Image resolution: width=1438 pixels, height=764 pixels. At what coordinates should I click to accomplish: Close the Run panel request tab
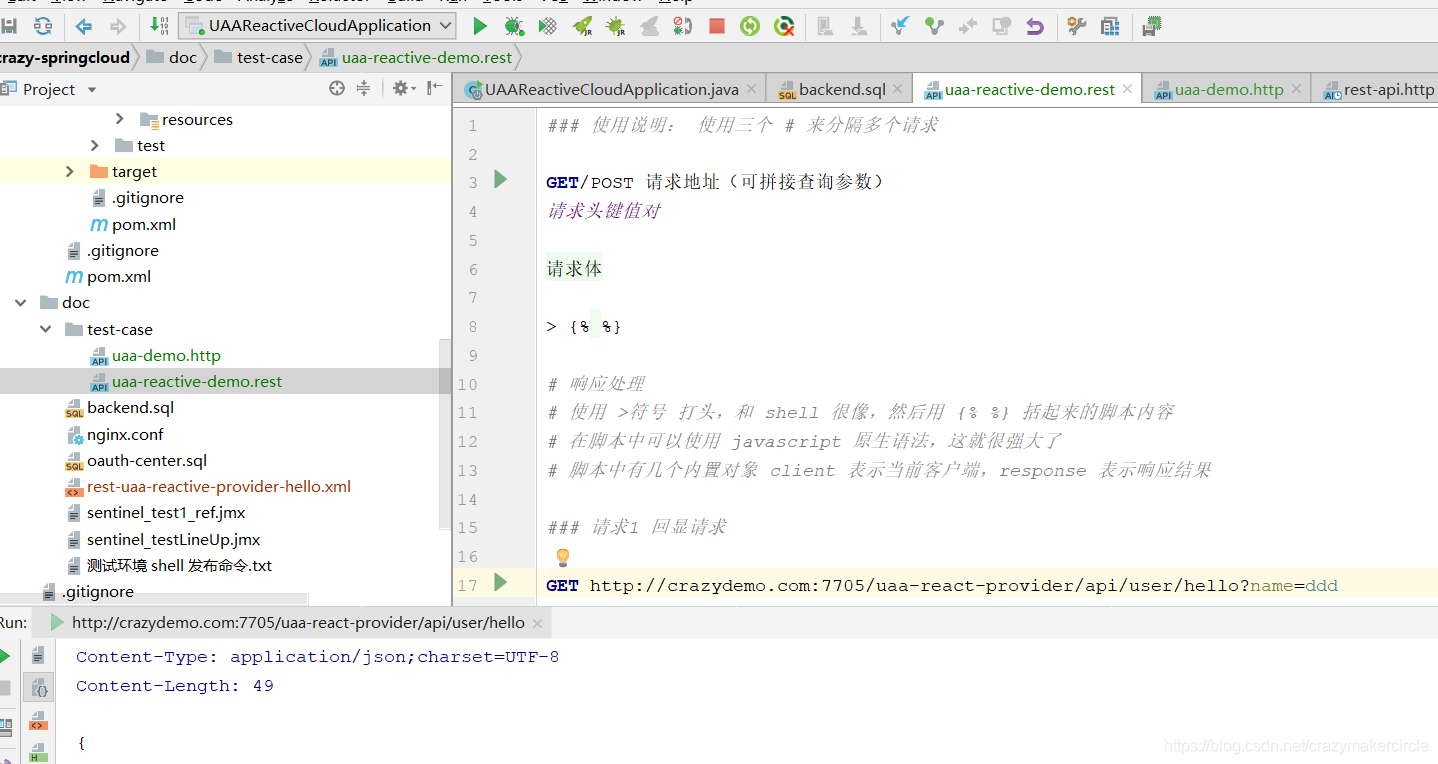(x=538, y=623)
